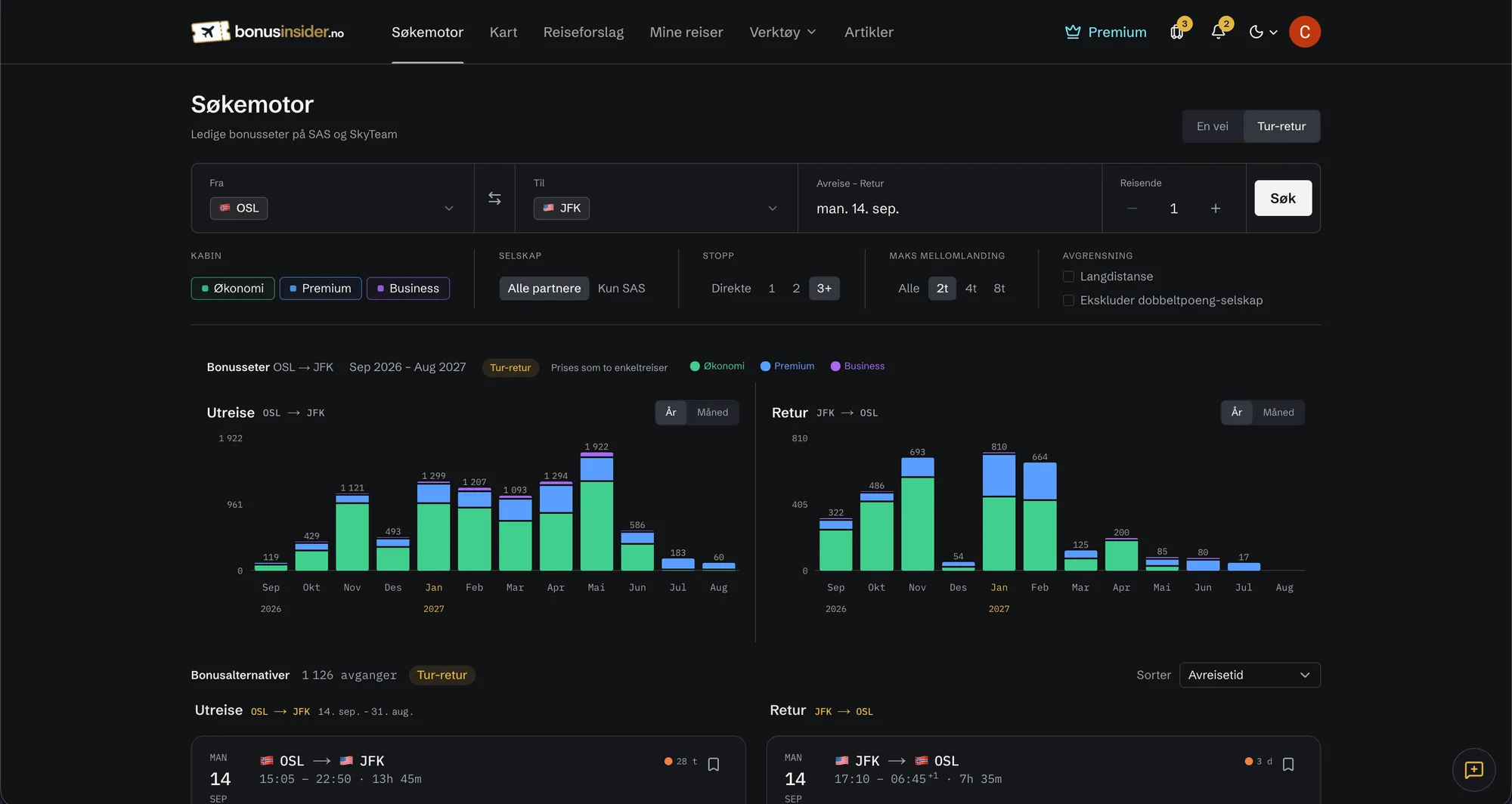Click the Mai 1 922 bar in Utreise
This screenshot has width=1512, height=804.
click(x=596, y=512)
